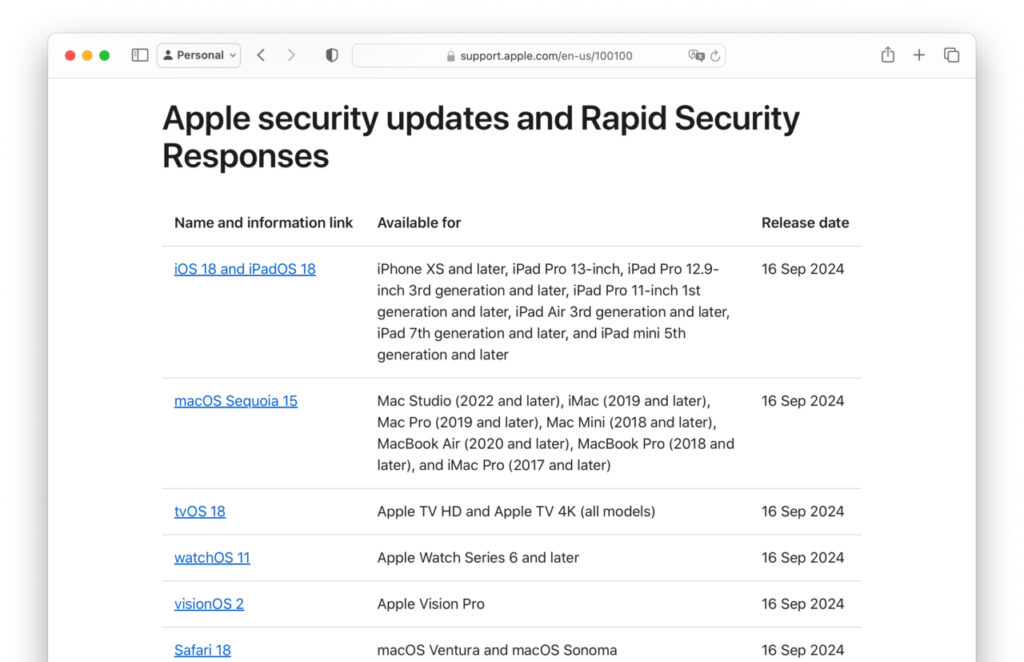Screen dimensions: 1024x662
Task: Open the macOS Sequoia 15 update page
Action: click(x=235, y=401)
